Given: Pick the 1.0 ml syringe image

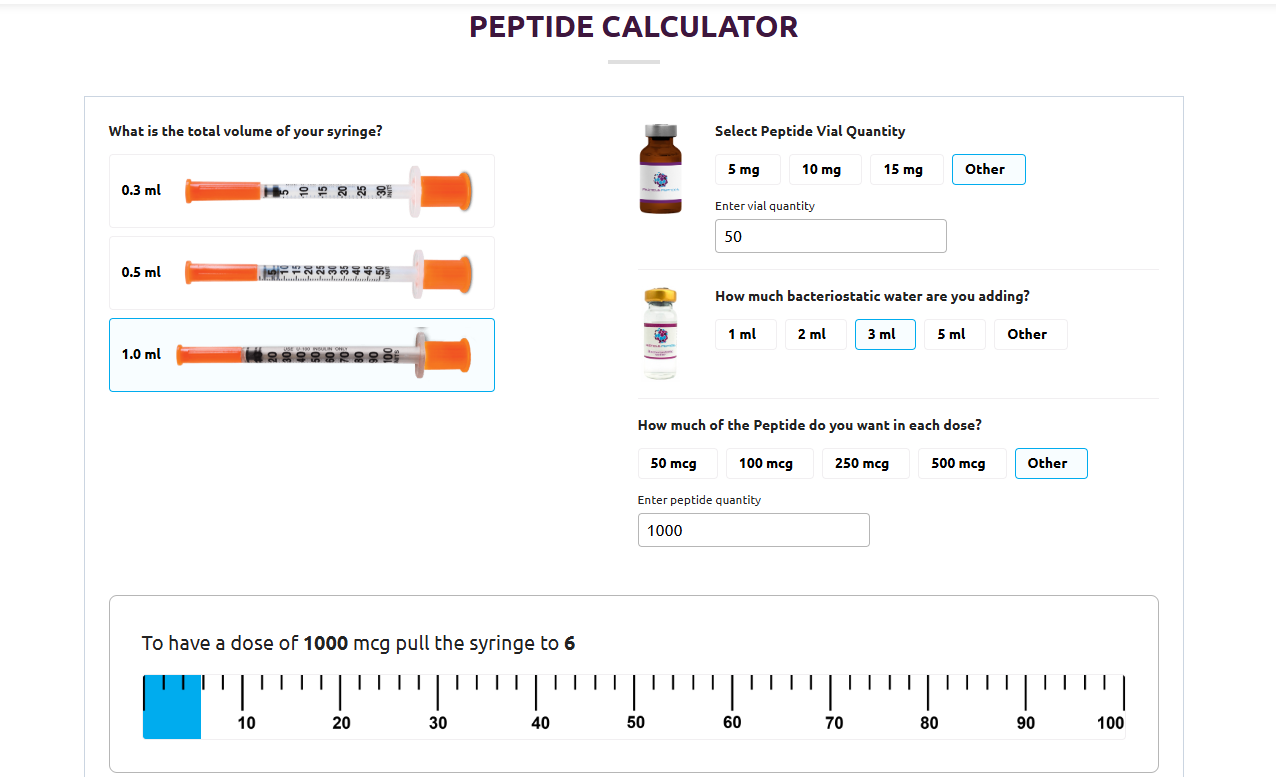Looking at the screenshot, I should (x=323, y=355).
